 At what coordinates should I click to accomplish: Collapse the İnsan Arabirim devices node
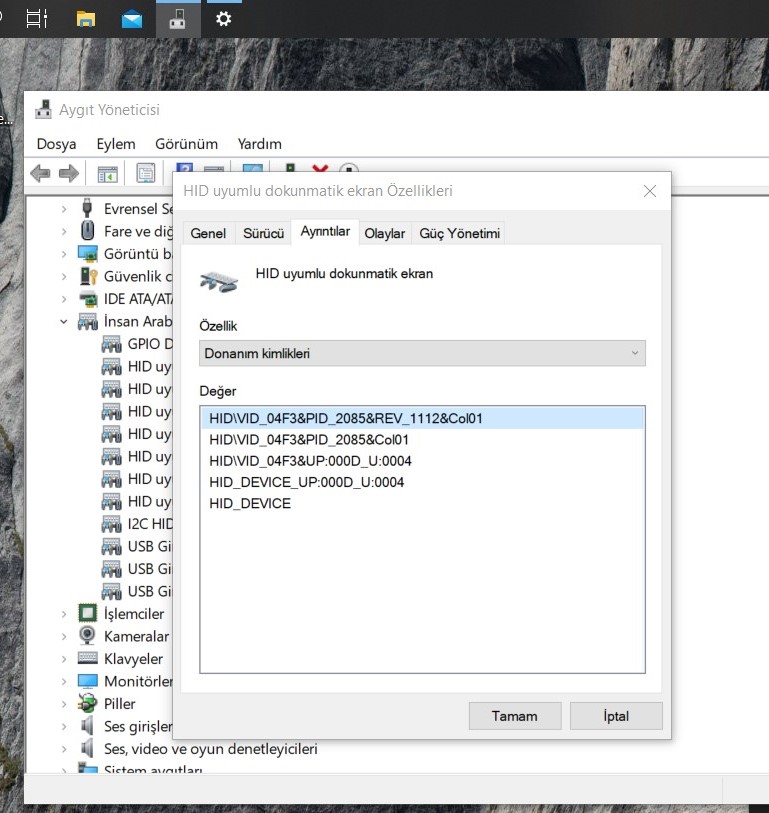click(x=64, y=322)
